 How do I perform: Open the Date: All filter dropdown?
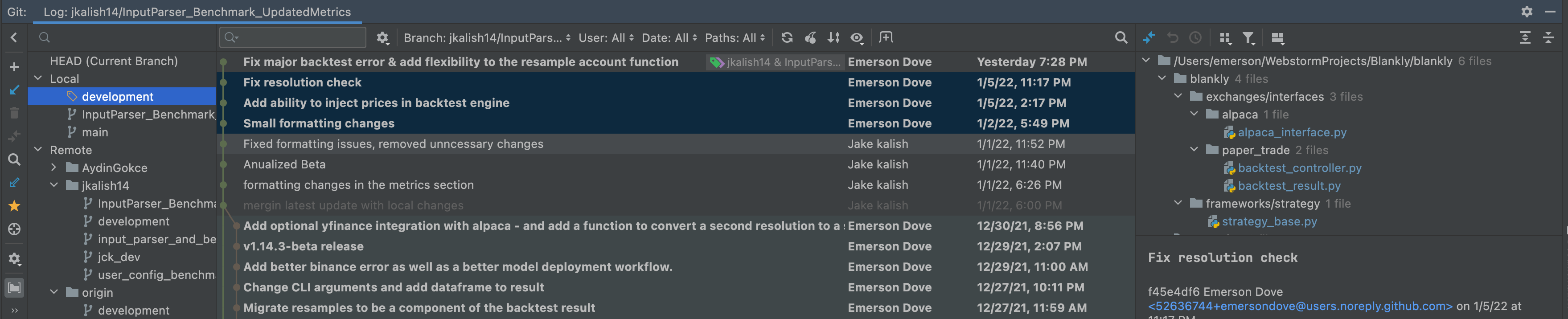pyautogui.click(x=669, y=38)
